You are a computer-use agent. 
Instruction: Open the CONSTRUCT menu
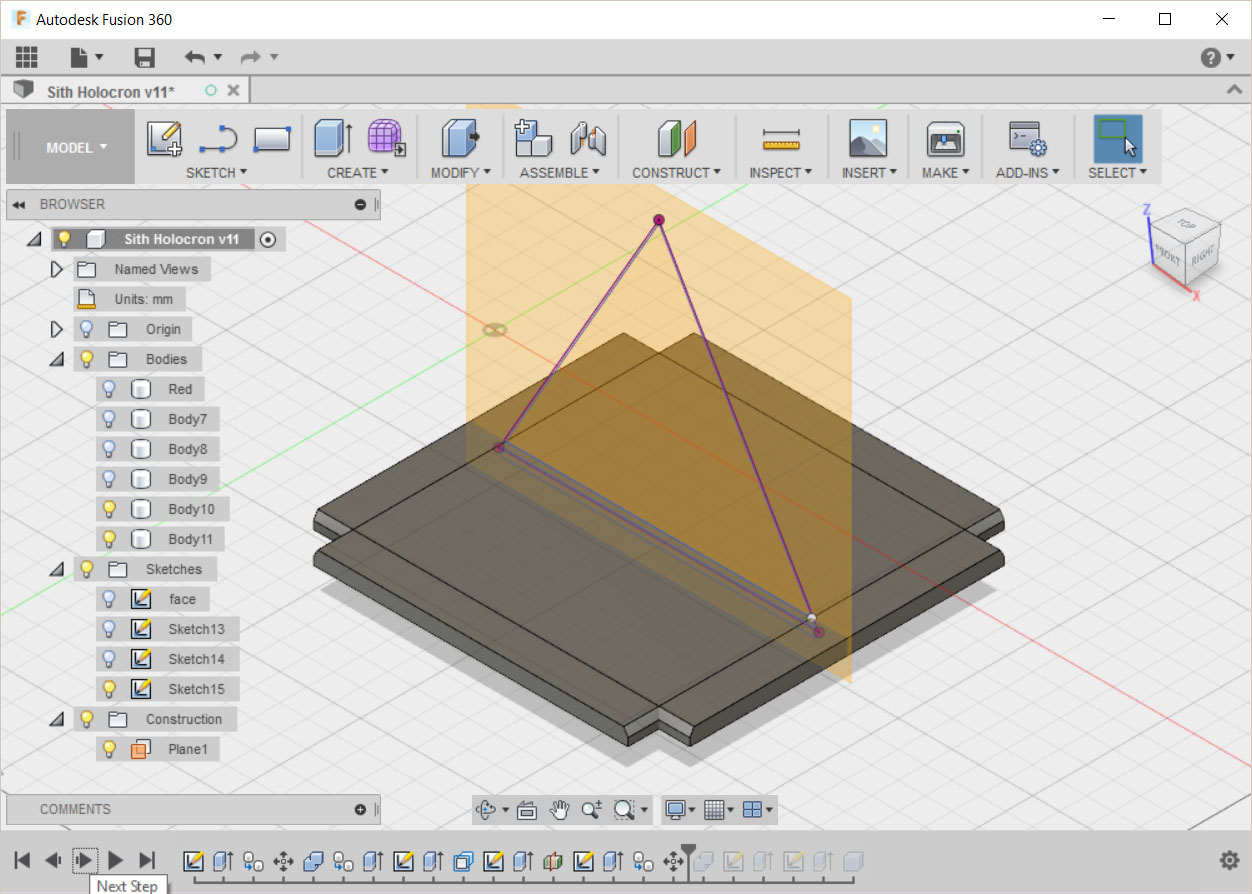click(676, 173)
